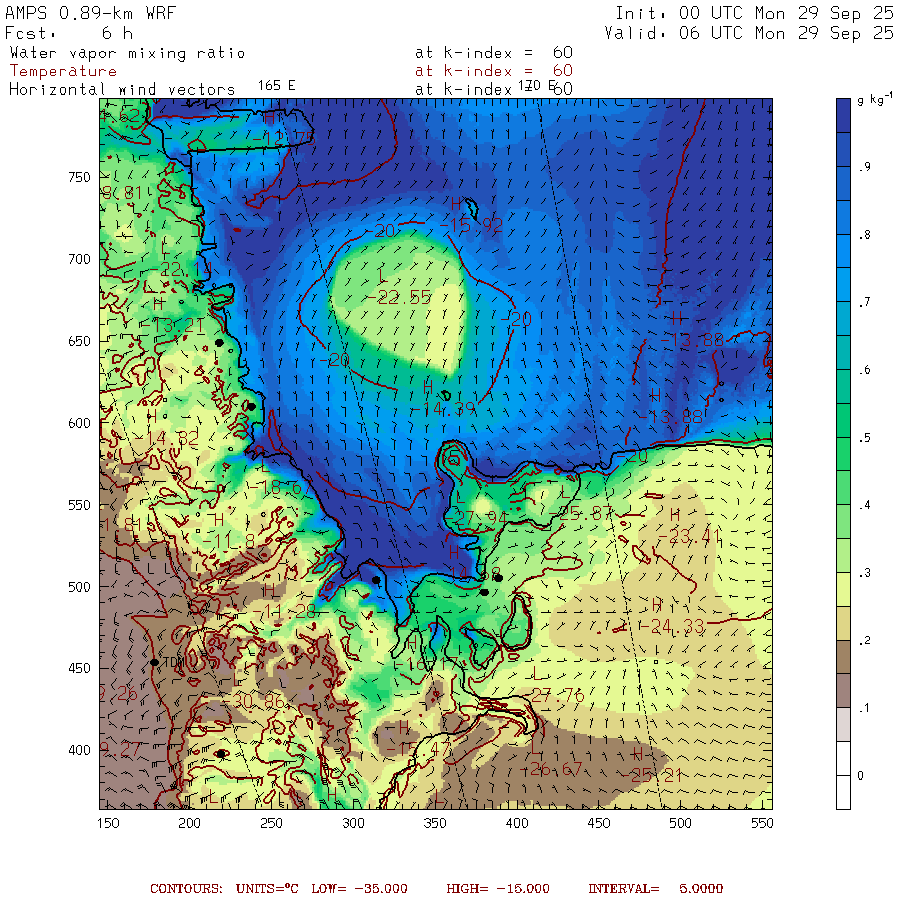Click the -27.76 low temperature label
Viewport: 900px width, 900px height.
point(556,694)
